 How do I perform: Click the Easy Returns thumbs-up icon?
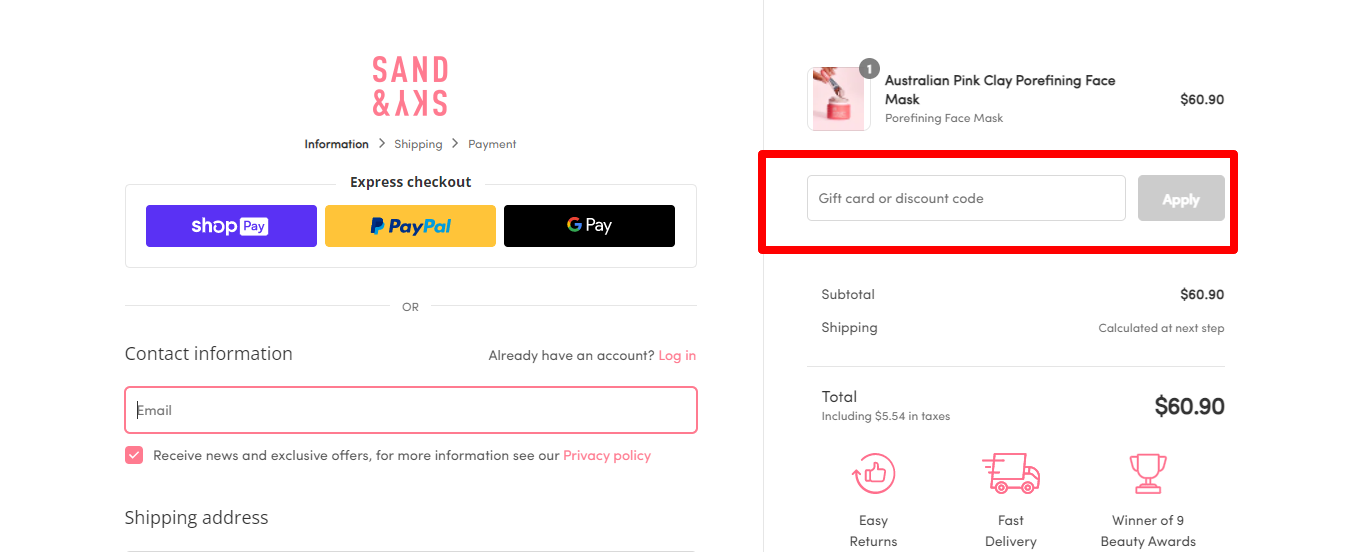click(x=873, y=473)
